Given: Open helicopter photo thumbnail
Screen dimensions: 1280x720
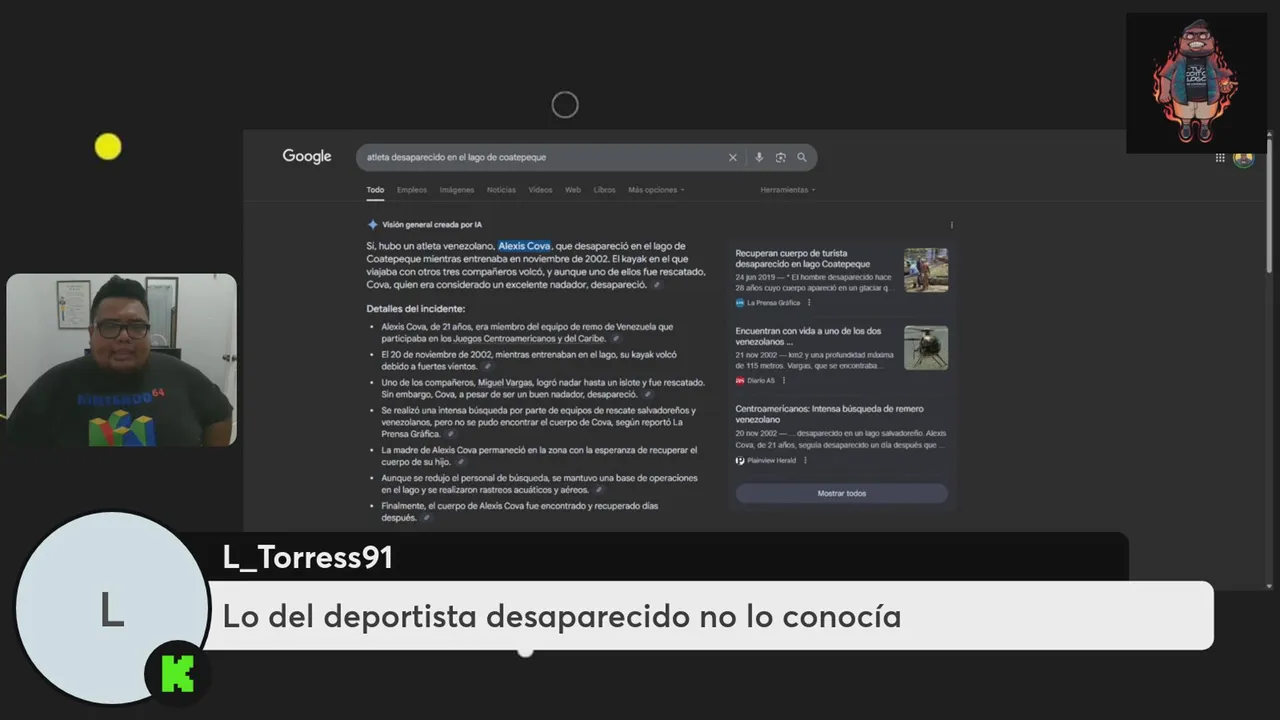Looking at the screenshot, I should pyautogui.click(x=926, y=348).
